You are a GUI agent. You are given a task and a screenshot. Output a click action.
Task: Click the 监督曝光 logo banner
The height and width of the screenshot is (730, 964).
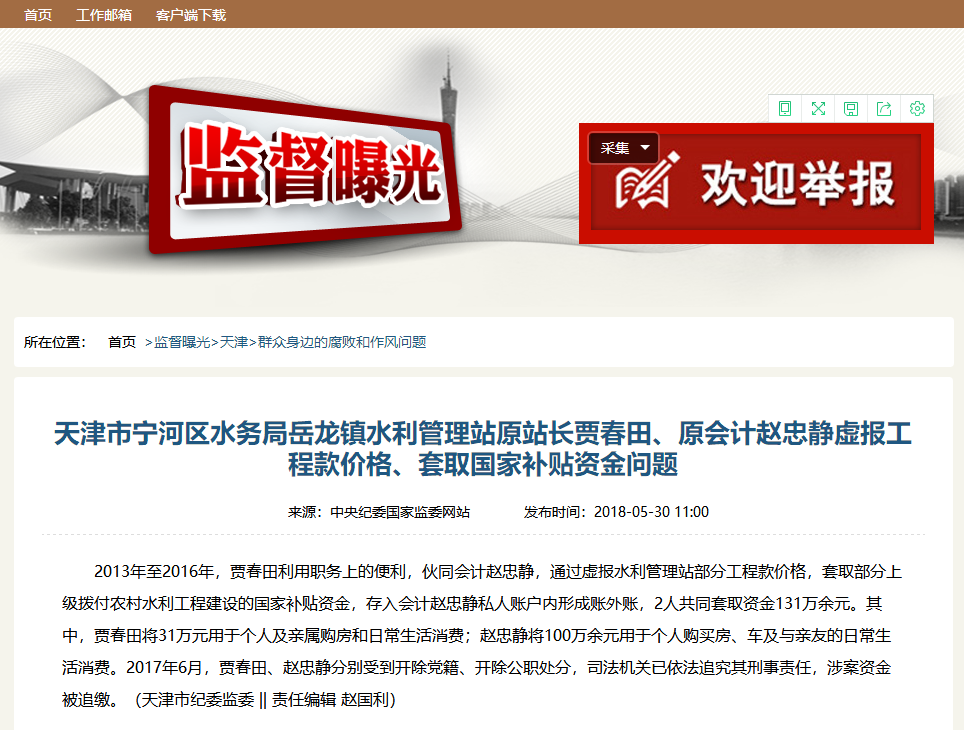point(305,170)
